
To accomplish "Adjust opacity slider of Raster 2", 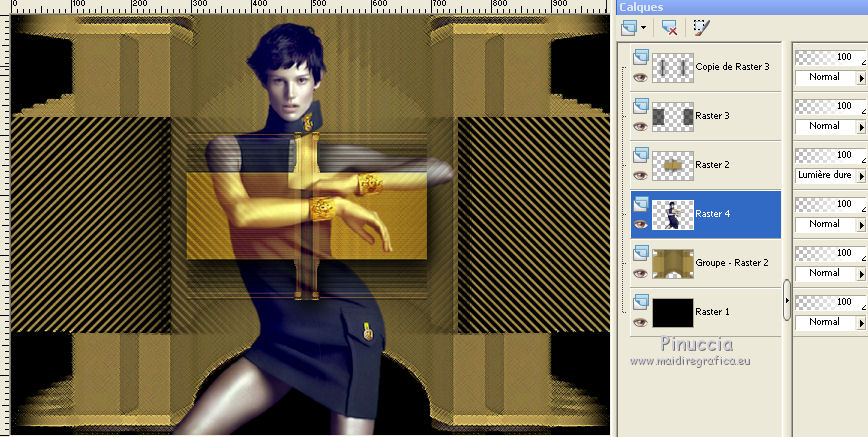I will tap(831, 155).
